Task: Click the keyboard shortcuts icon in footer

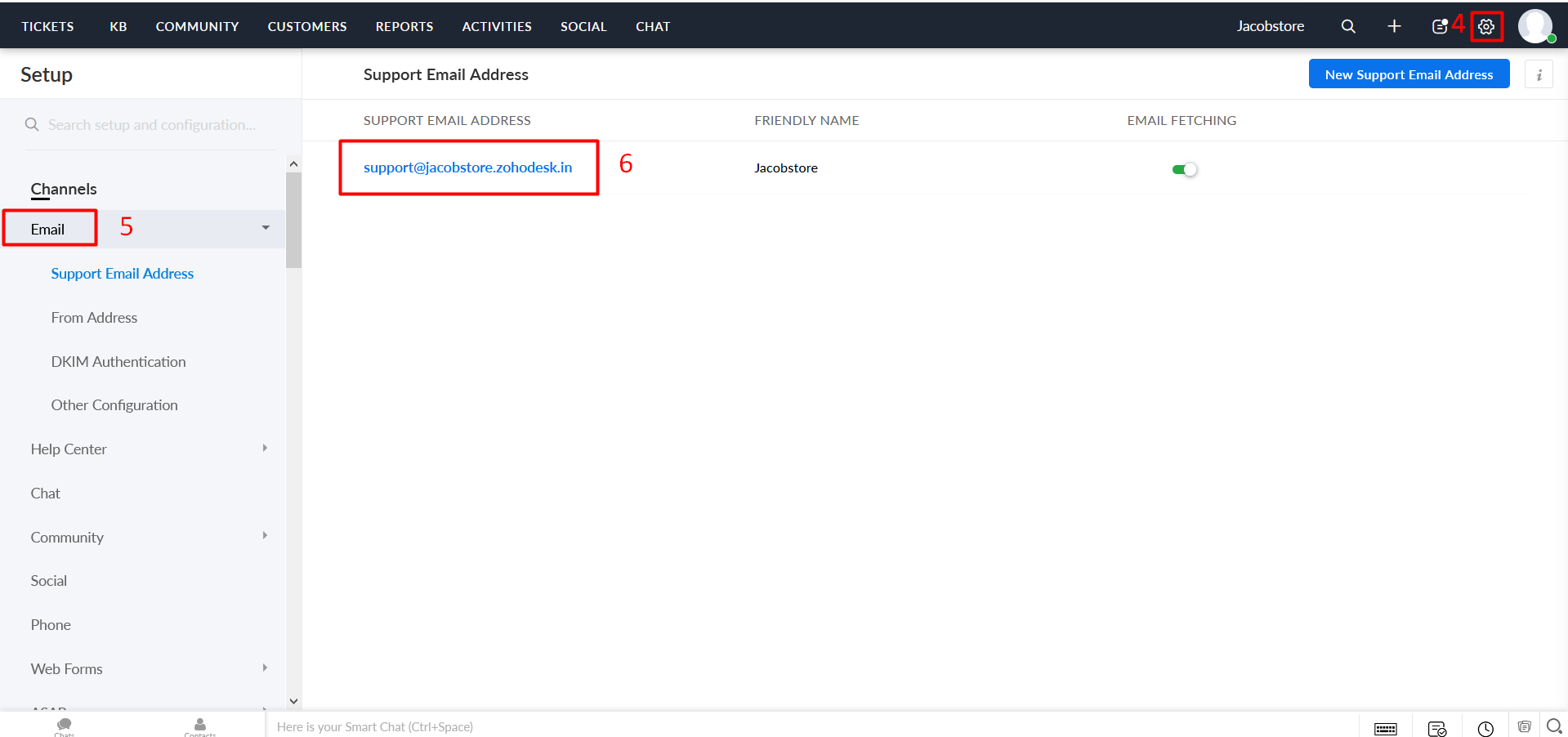Action: (1386, 728)
